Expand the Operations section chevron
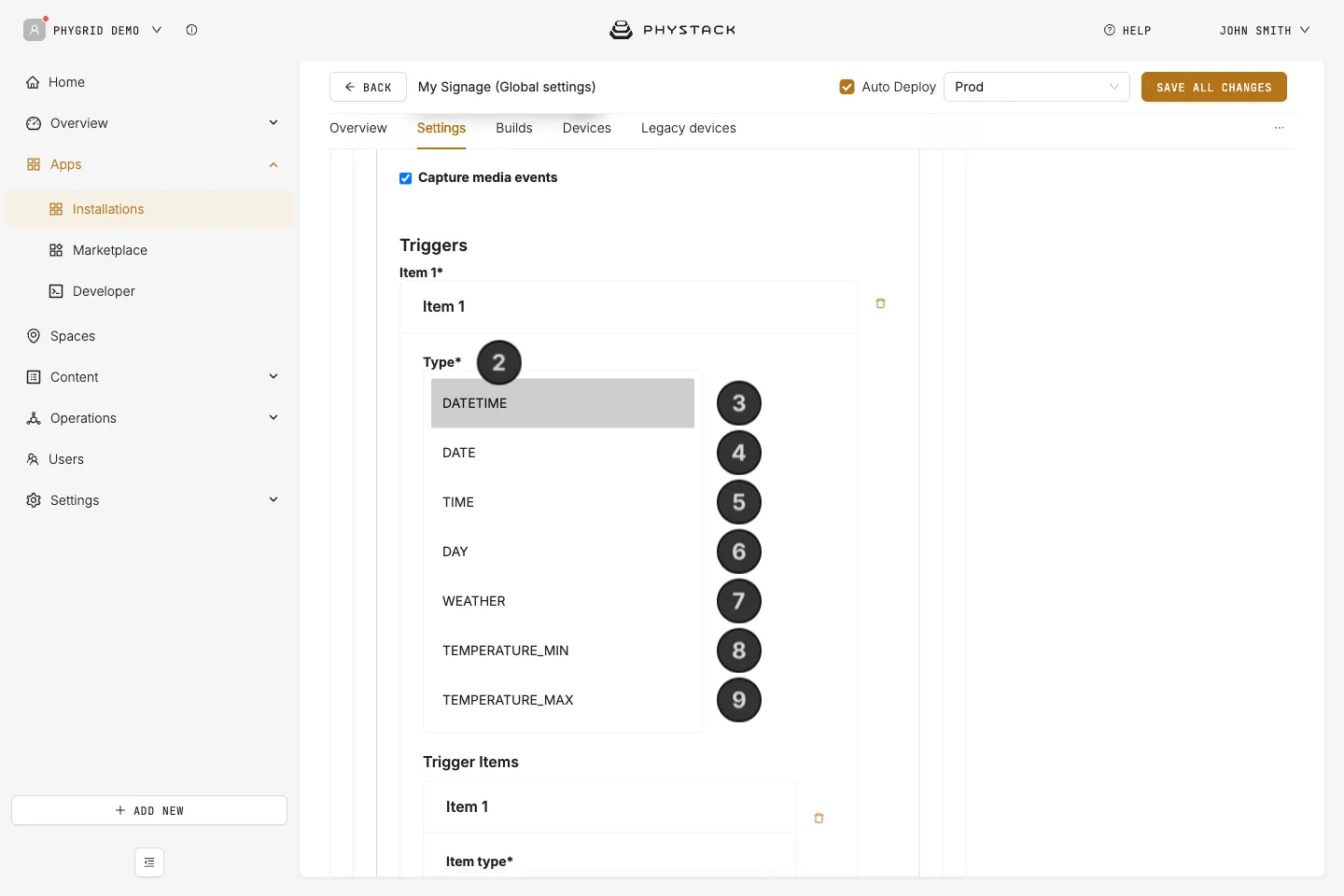The height and width of the screenshot is (896, 1344). tap(273, 417)
